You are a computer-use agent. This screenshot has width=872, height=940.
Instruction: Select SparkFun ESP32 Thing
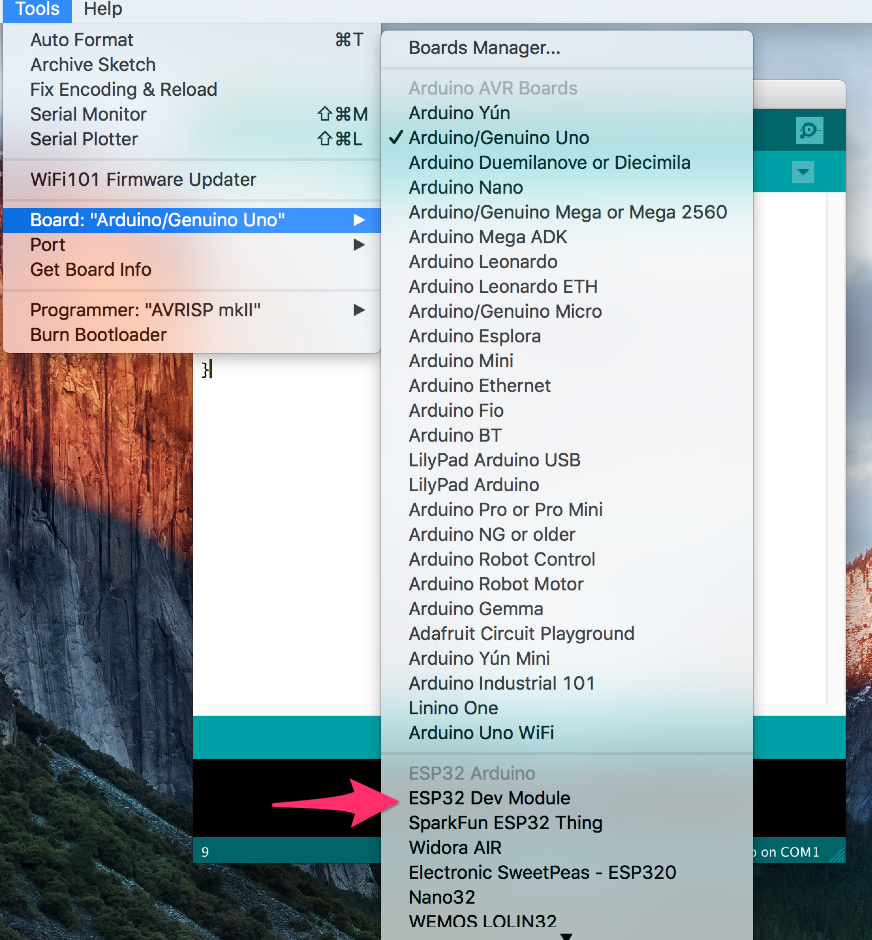coord(567,822)
